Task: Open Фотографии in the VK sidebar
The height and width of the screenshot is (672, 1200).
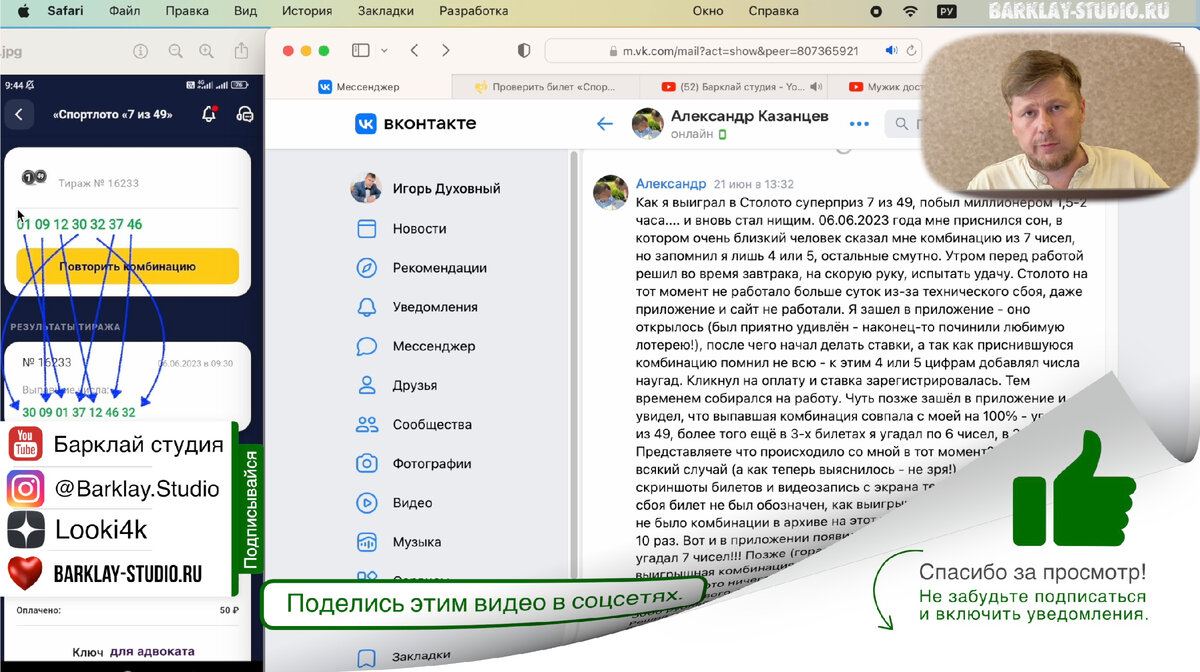Action: pyautogui.click(x=415, y=463)
